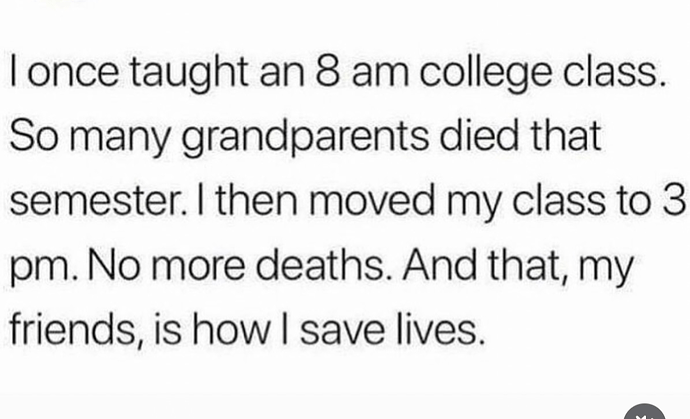Click the word "died" in second line

point(478,135)
